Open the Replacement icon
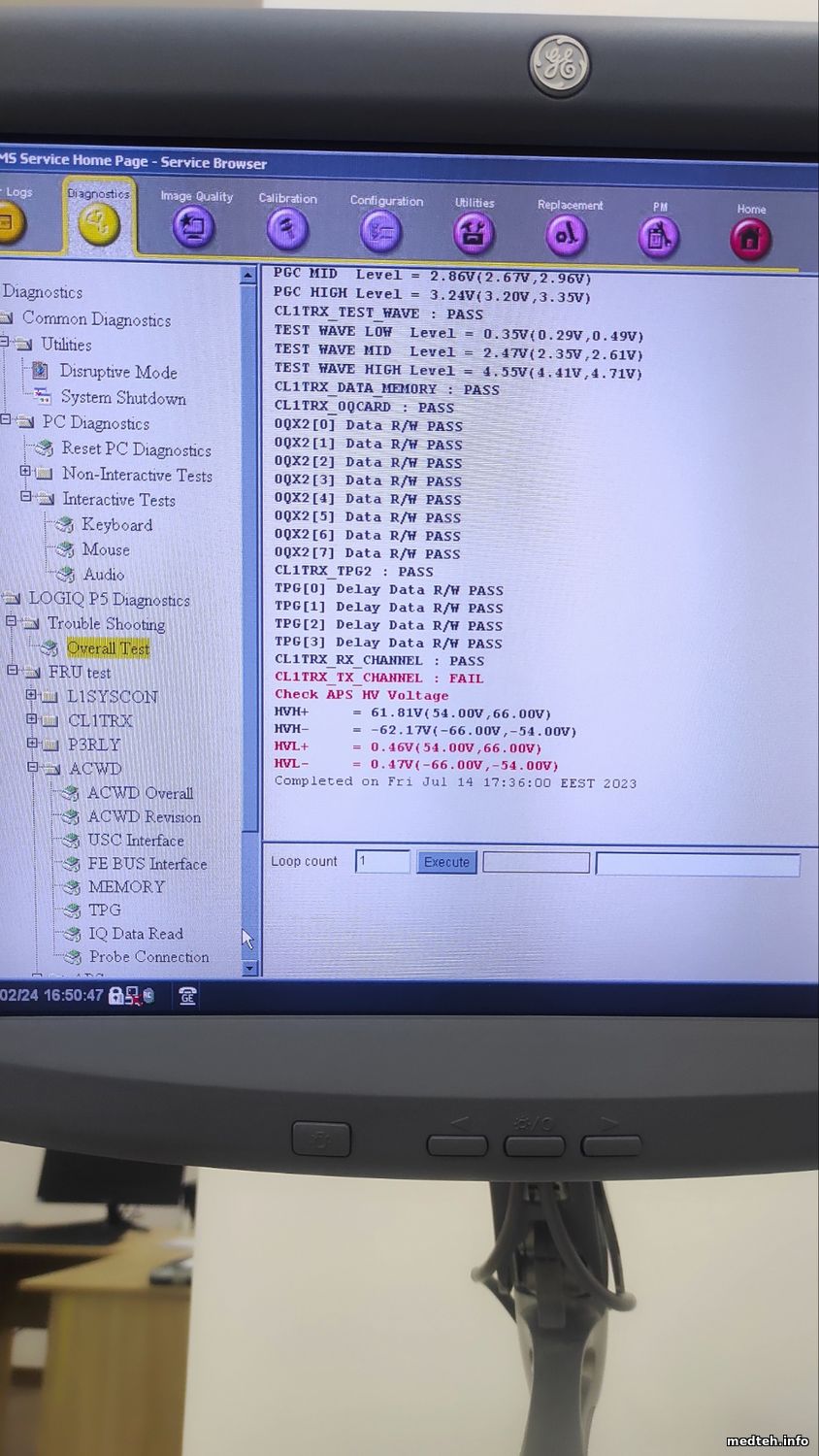The height and width of the screenshot is (1456, 819). (567, 236)
